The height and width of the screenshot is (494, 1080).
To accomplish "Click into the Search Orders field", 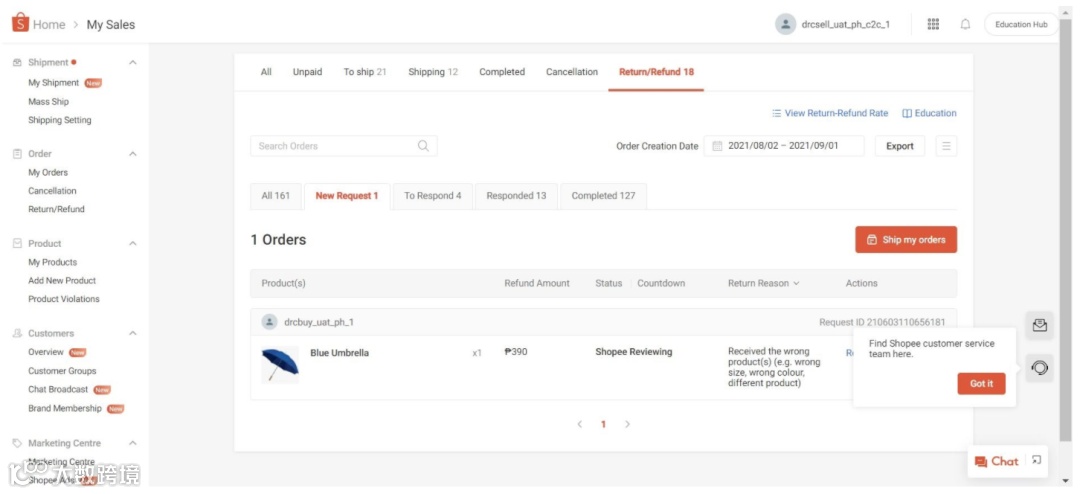I will 344,146.
